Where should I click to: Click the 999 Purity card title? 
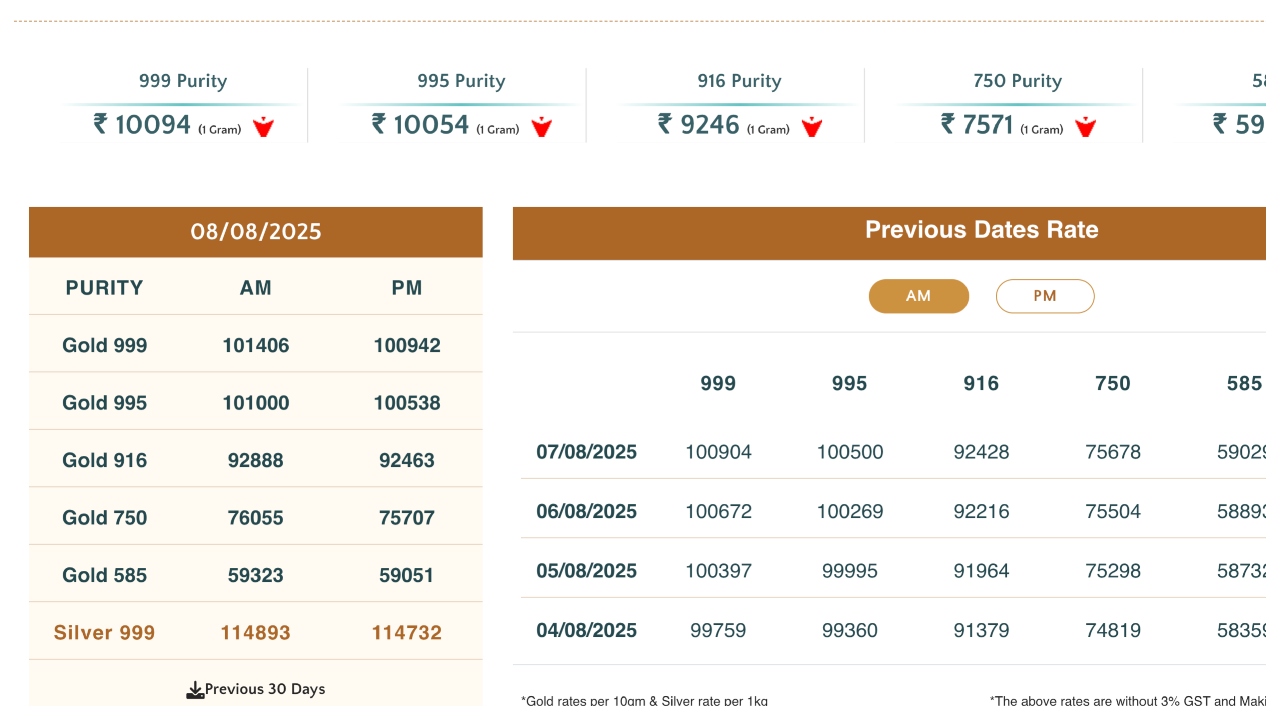tap(183, 81)
